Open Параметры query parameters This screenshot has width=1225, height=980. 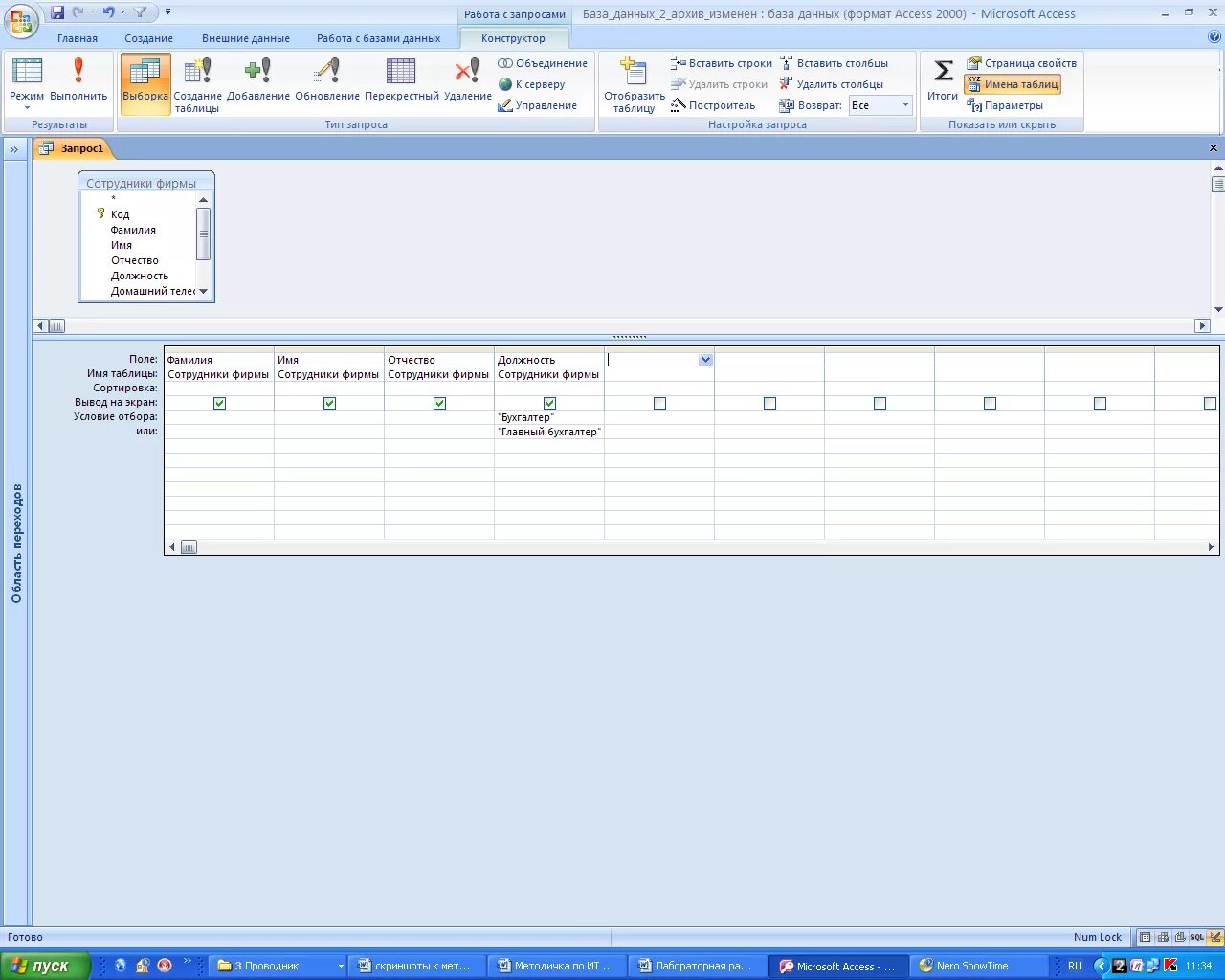pos(1005,105)
